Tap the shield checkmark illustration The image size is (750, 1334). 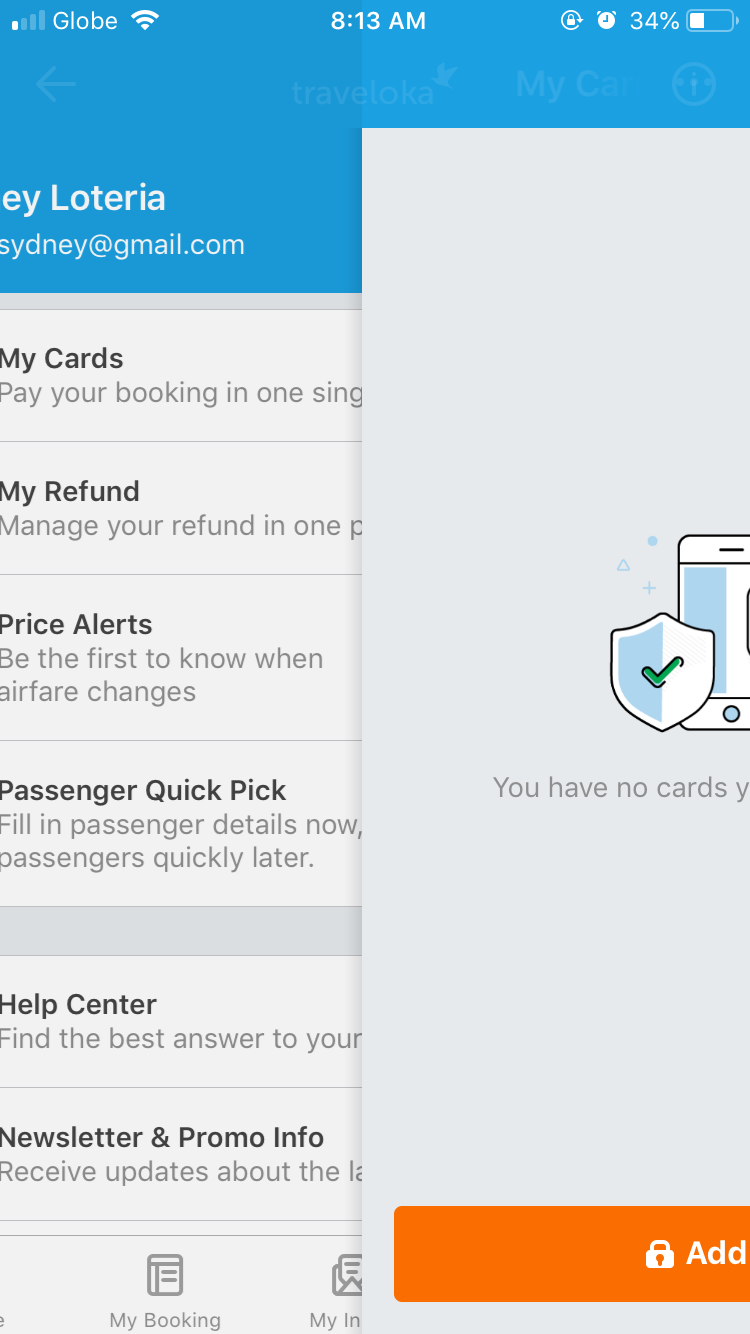(x=662, y=671)
